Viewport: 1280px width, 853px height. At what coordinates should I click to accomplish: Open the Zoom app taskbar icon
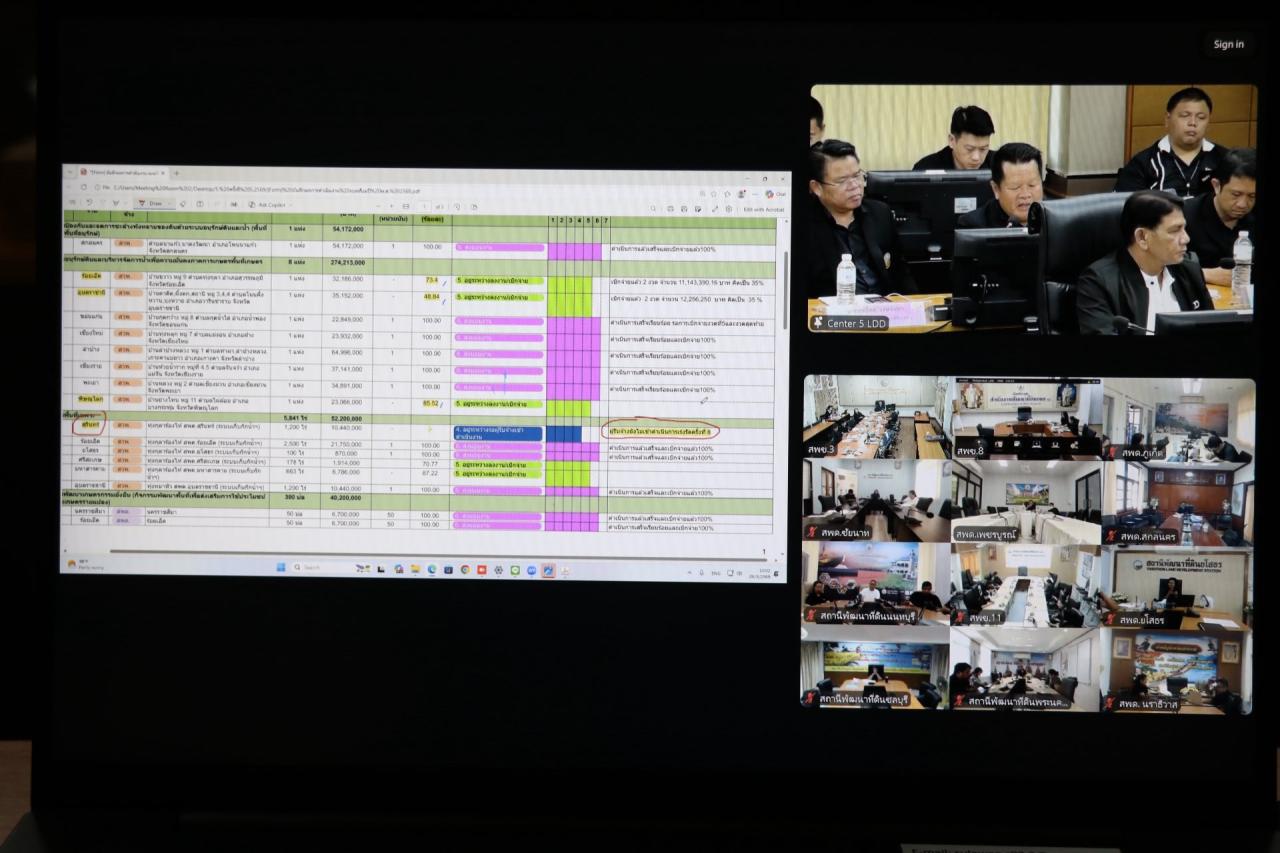pyautogui.click(x=531, y=569)
